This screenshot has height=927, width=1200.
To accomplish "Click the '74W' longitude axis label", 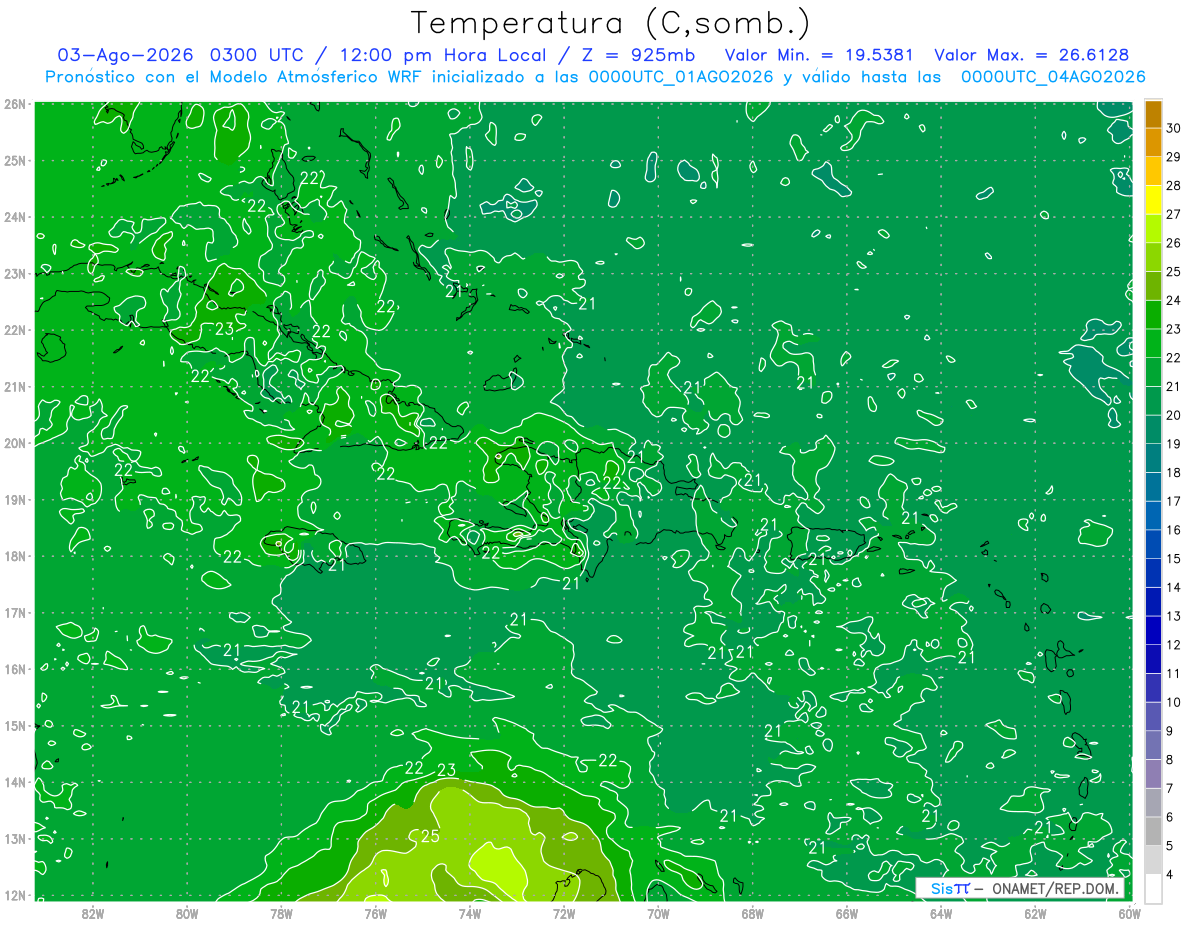I will pyautogui.click(x=470, y=913).
